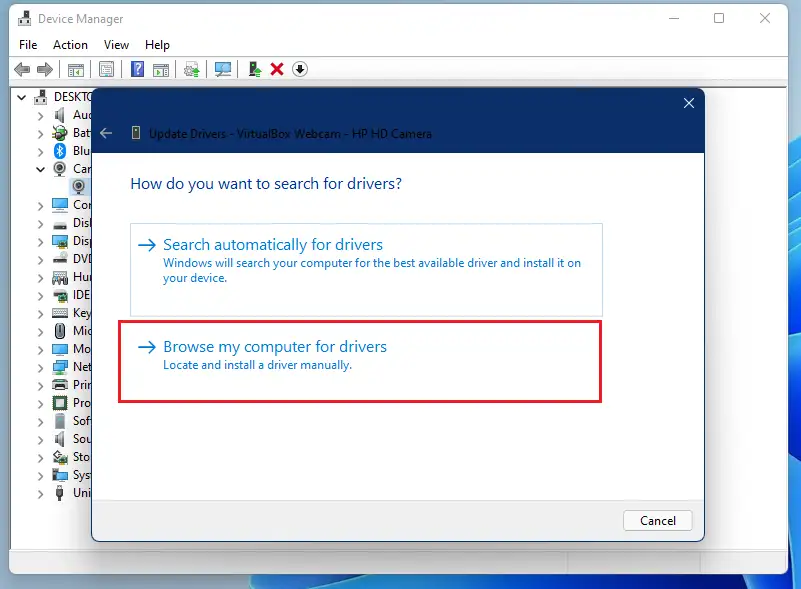Click the 'How do you want to search for drivers?' heading

[x=266, y=183]
